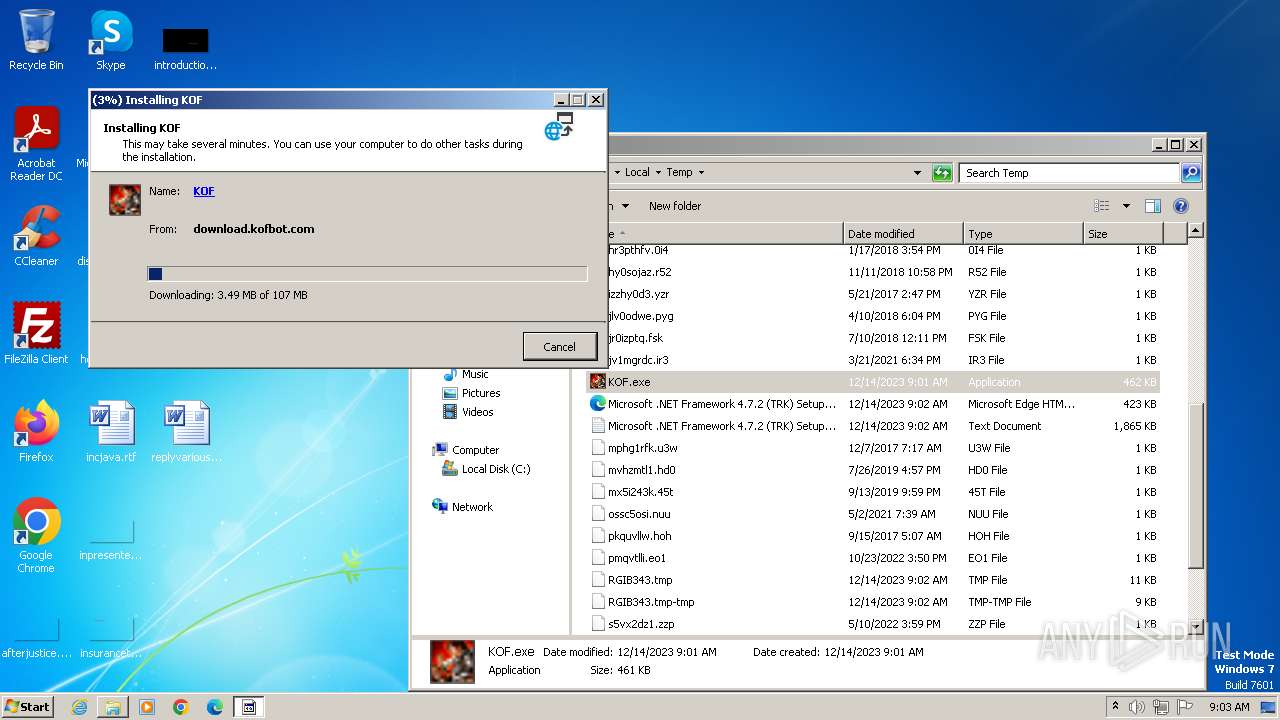Open Microsoft Edge from taskbar
Image resolution: width=1280 pixels, height=720 pixels.
click(x=215, y=707)
